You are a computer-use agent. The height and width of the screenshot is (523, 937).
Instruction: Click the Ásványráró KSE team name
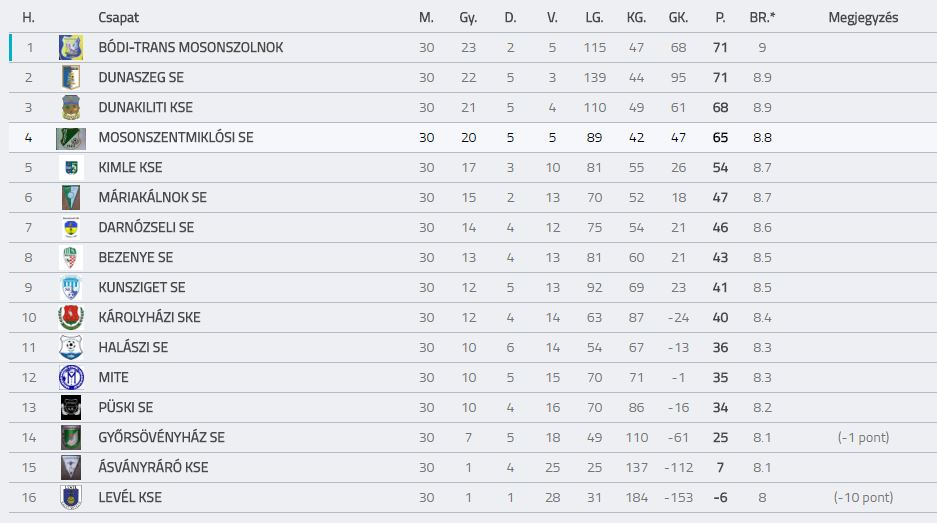coord(153,467)
